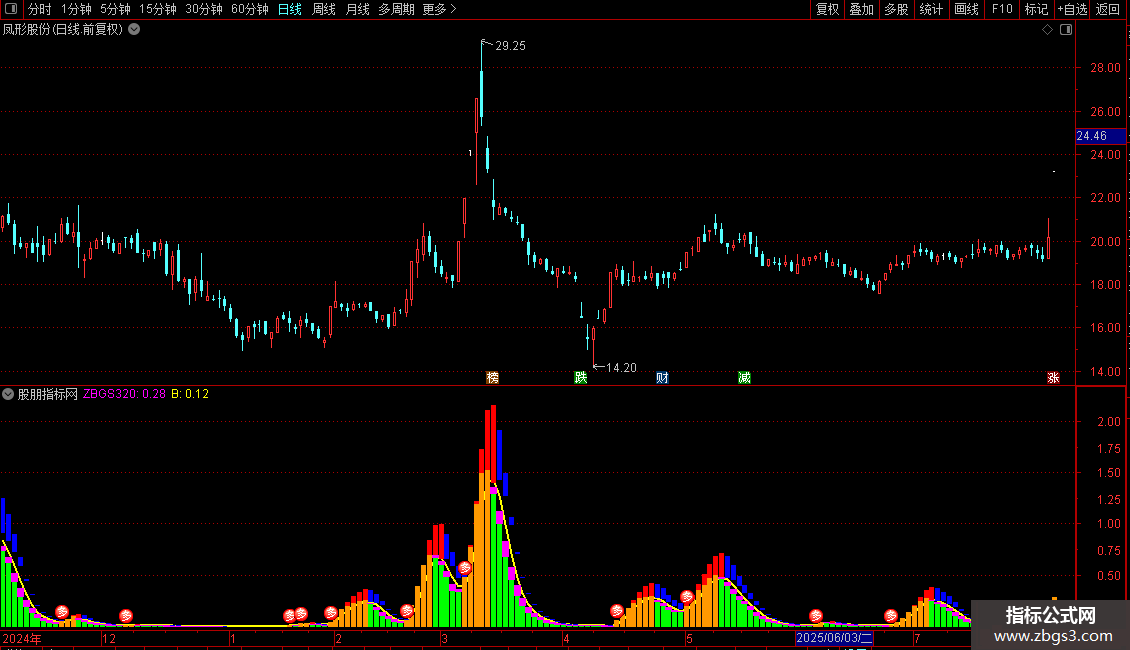Toggle the side panel icon at the chart's top-right
Image resolution: width=1130 pixels, height=650 pixels.
point(1066,30)
